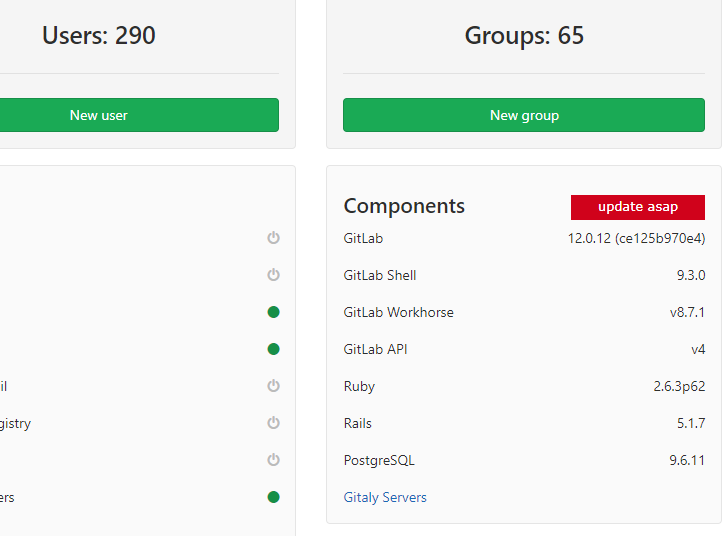Click the second power-off status icon from top
722x536 pixels.
click(x=273, y=275)
